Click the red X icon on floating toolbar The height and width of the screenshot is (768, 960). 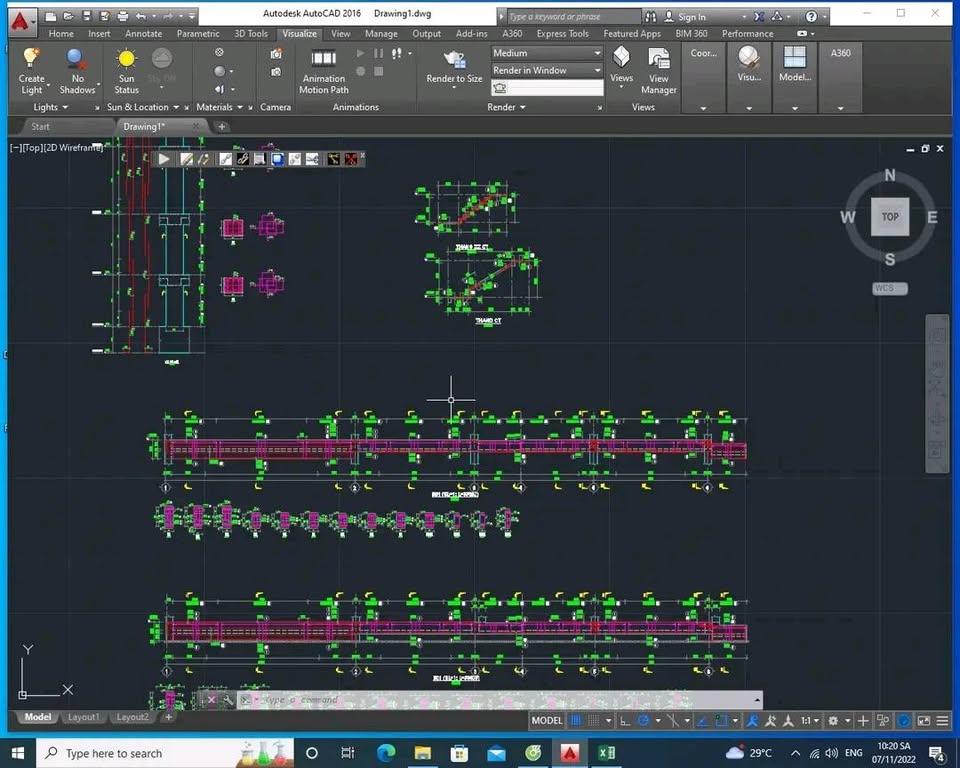click(351, 159)
